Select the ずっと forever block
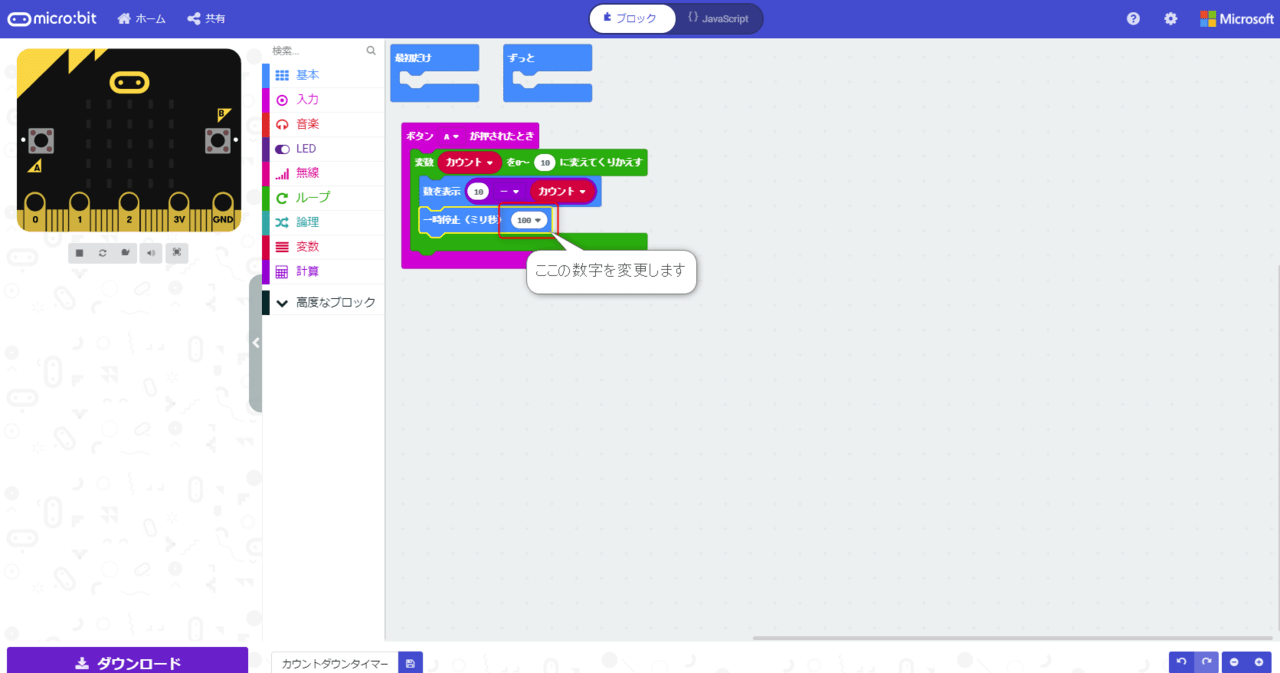Screen dimensions: 1280x673 547,72
